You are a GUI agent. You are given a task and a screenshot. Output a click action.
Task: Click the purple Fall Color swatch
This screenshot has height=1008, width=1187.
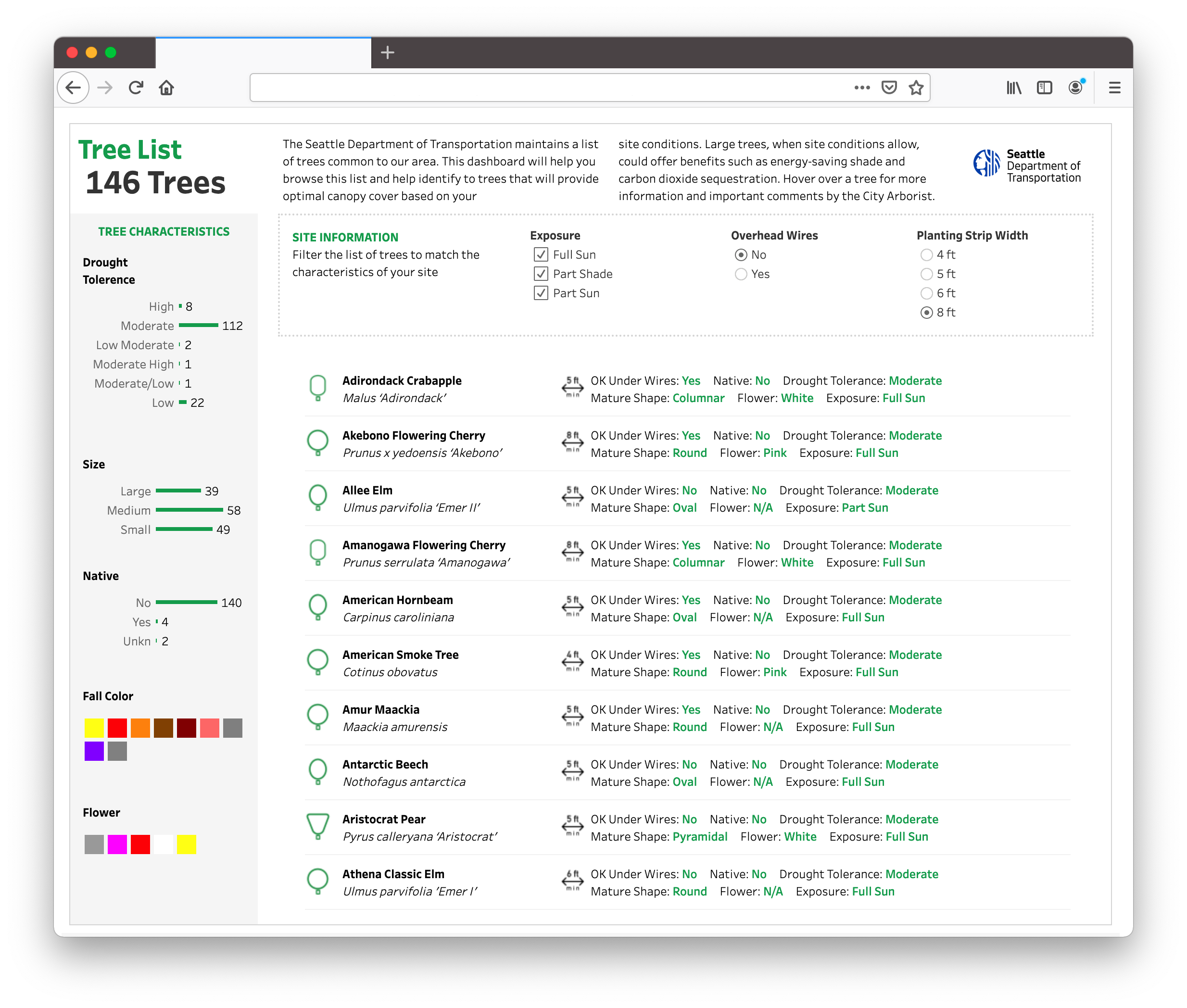[x=94, y=751]
